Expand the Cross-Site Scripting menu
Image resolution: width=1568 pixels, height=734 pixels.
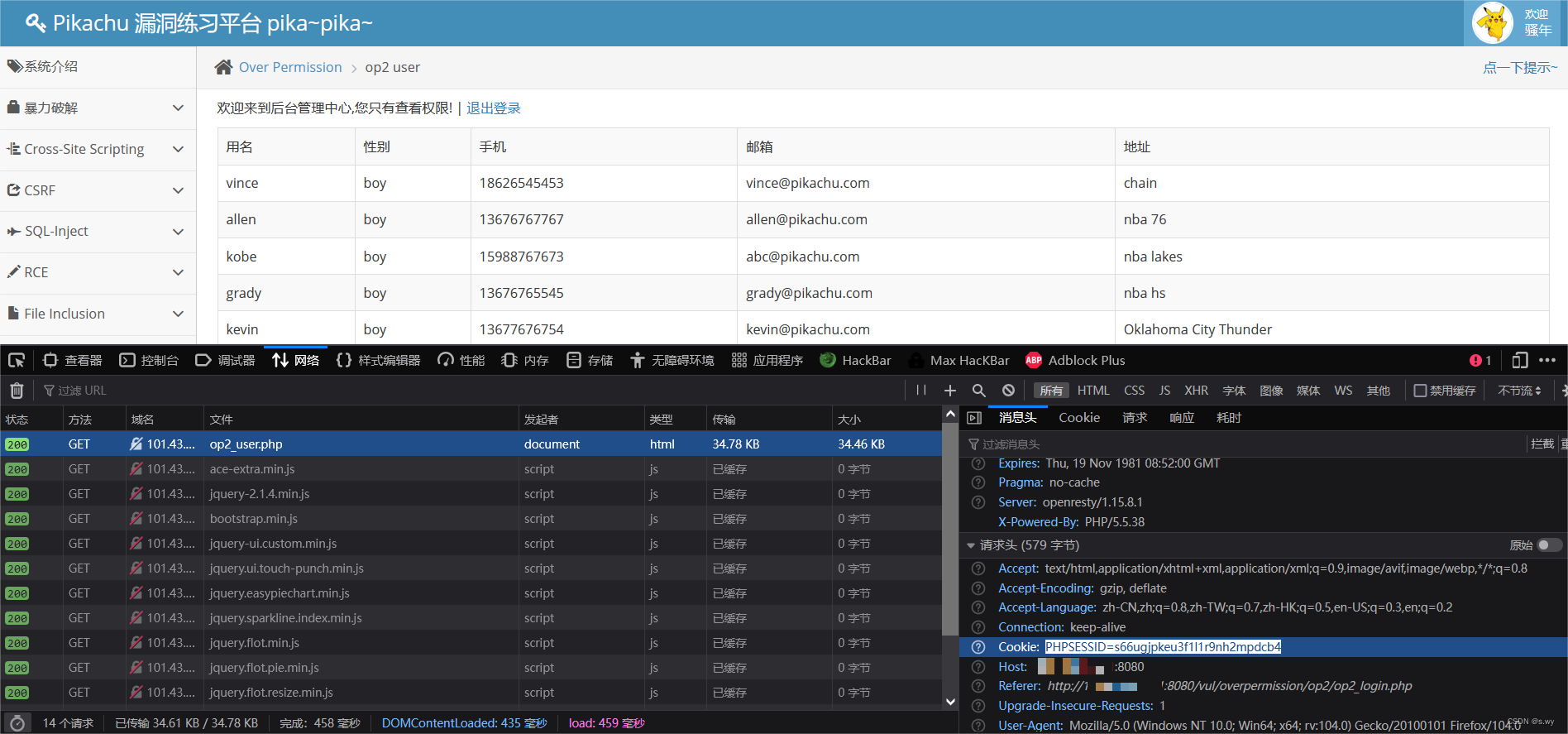click(98, 150)
